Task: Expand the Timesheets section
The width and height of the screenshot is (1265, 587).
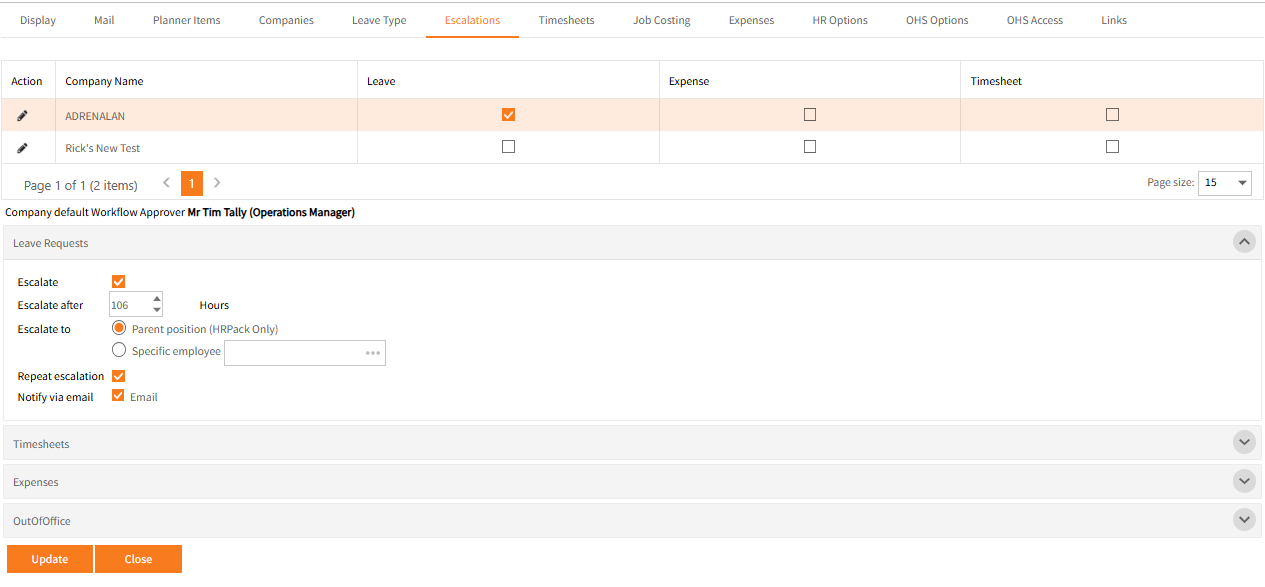Action: click(1244, 442)
